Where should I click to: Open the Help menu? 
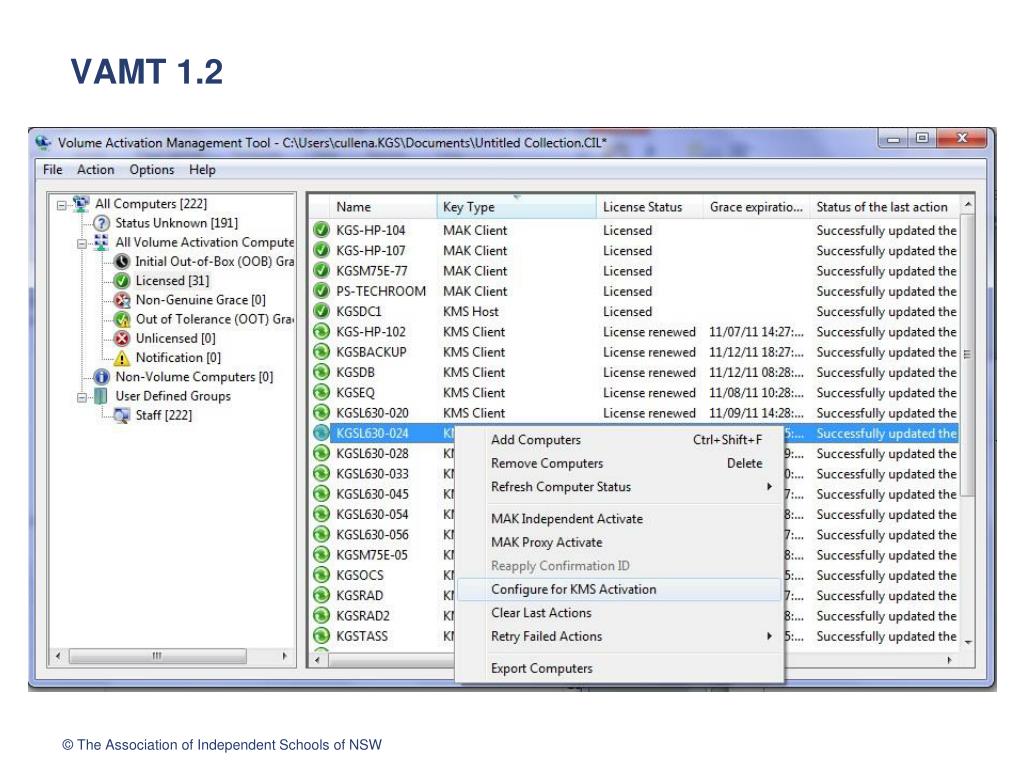click(202, 170)
